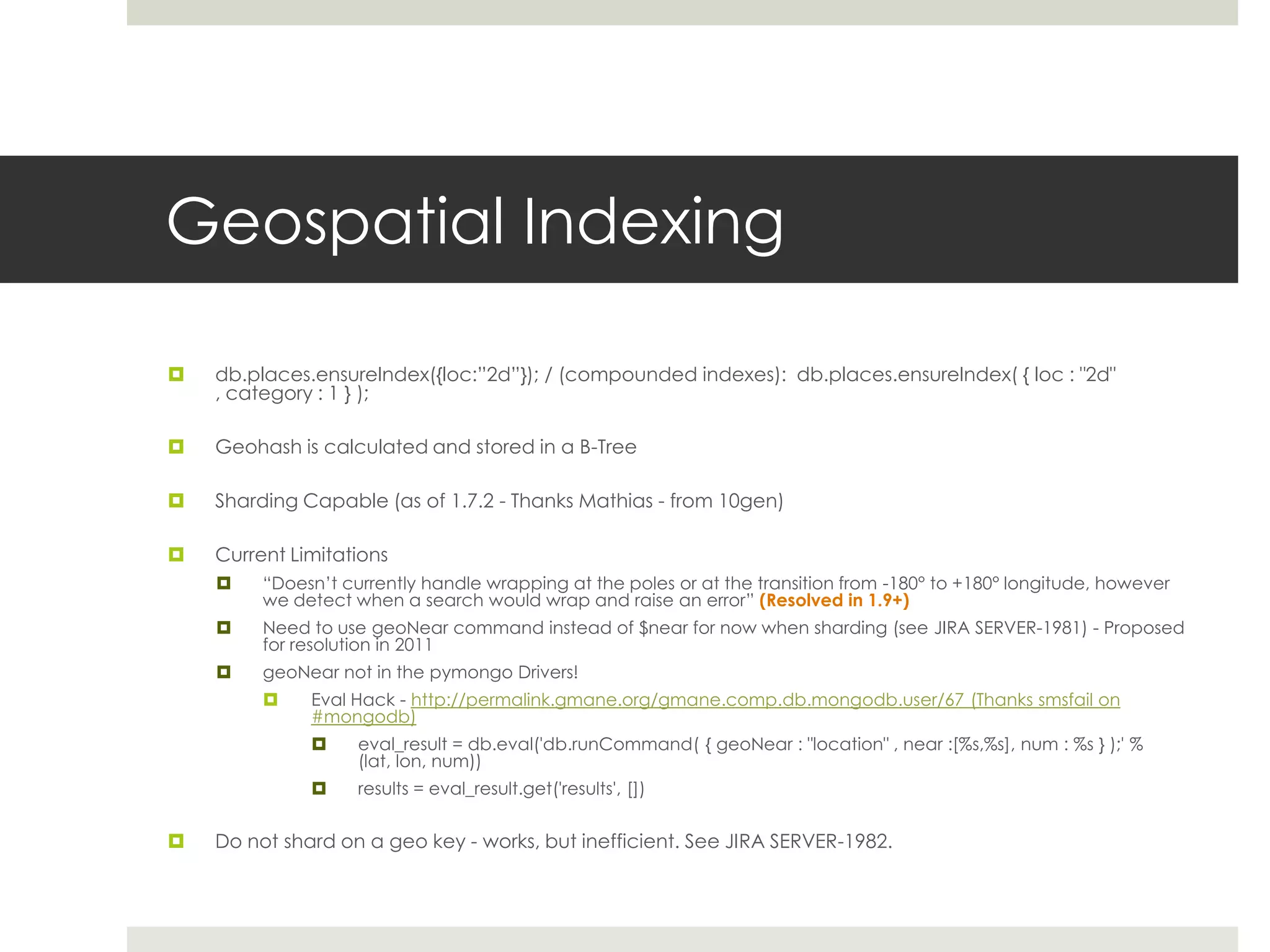Select the 'Sharding Capable (as of 1.7.2' bullet

499,501
